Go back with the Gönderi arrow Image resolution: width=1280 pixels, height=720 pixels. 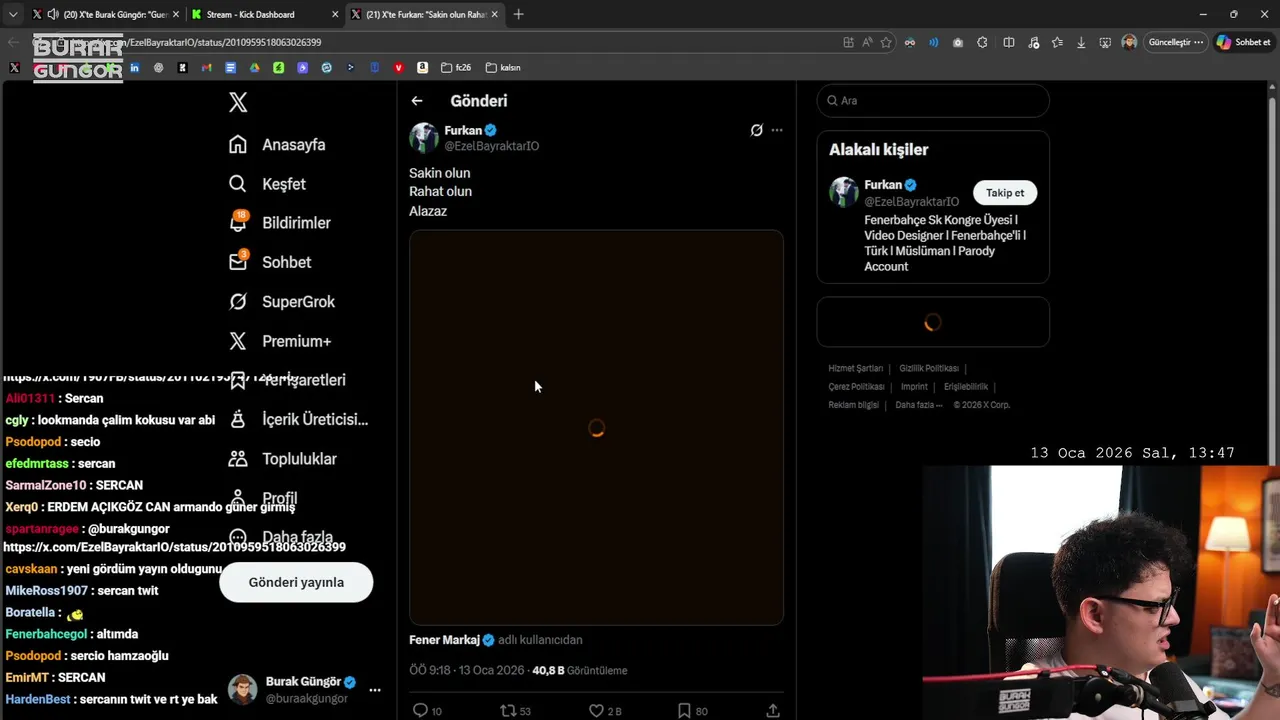tap(417, 101)
